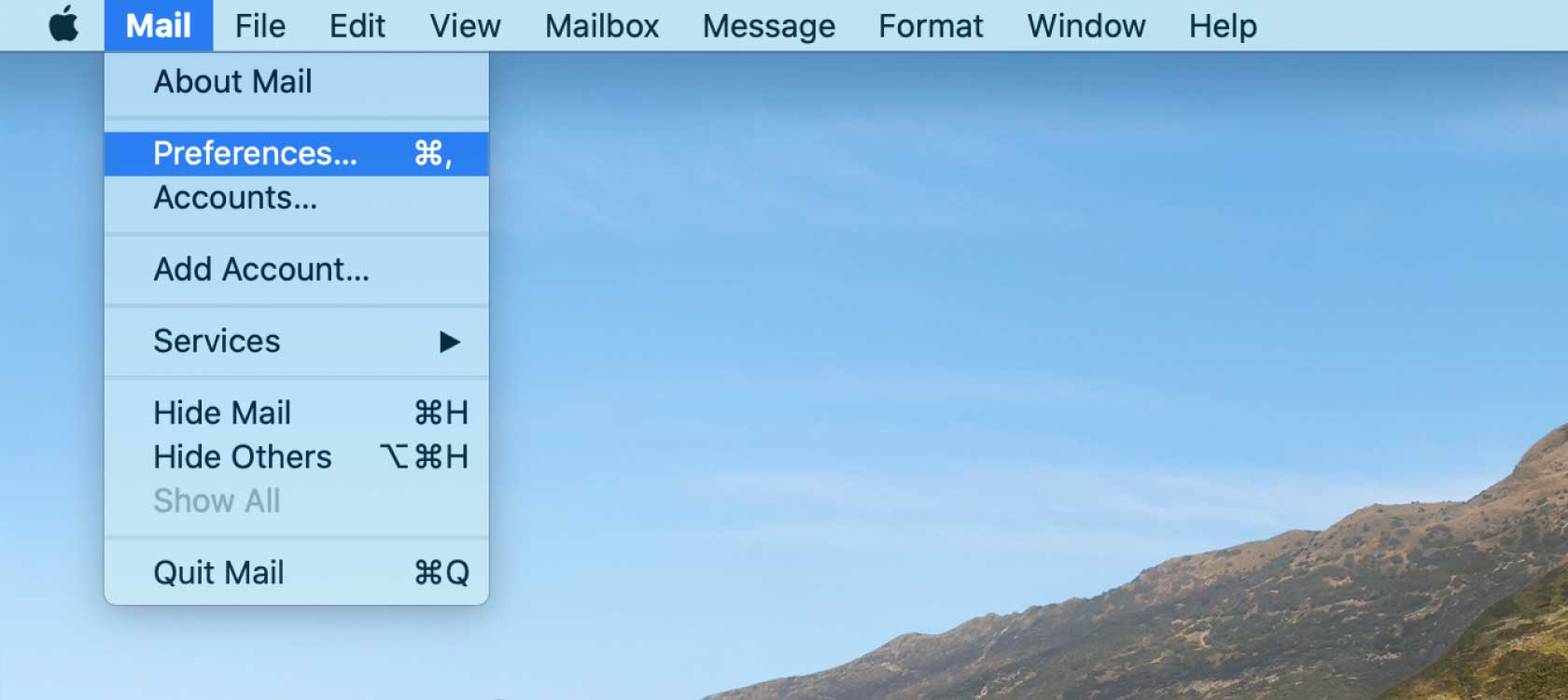1568x700 pixels.
Task: Choose Hide Others
Action: [297, 456]
